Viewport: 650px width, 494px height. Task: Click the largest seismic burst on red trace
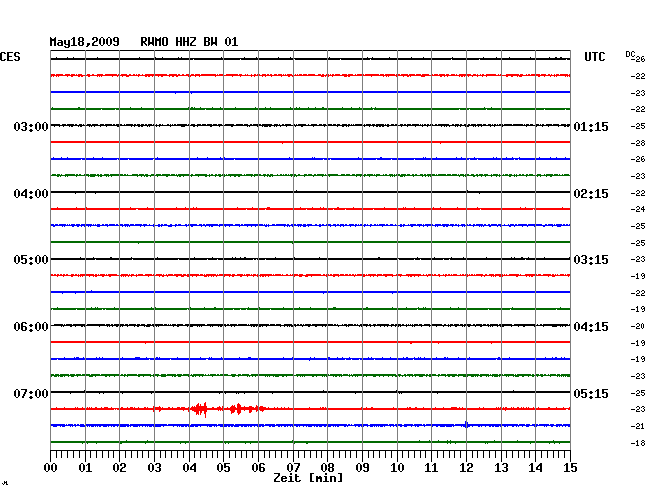pyautogui.click(x=200, y=409)
